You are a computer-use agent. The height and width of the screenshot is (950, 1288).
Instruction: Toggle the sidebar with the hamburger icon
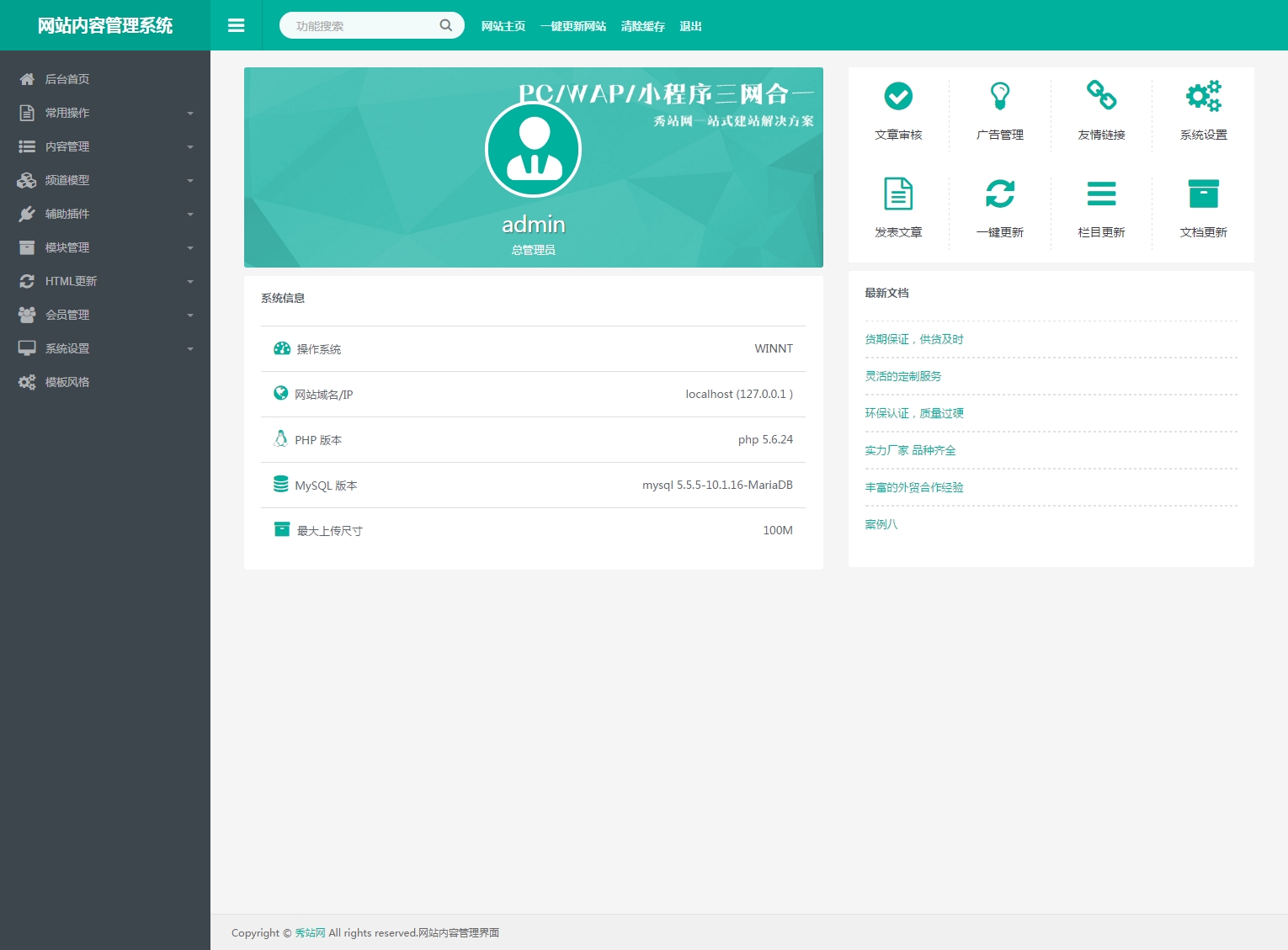point(237,26)
